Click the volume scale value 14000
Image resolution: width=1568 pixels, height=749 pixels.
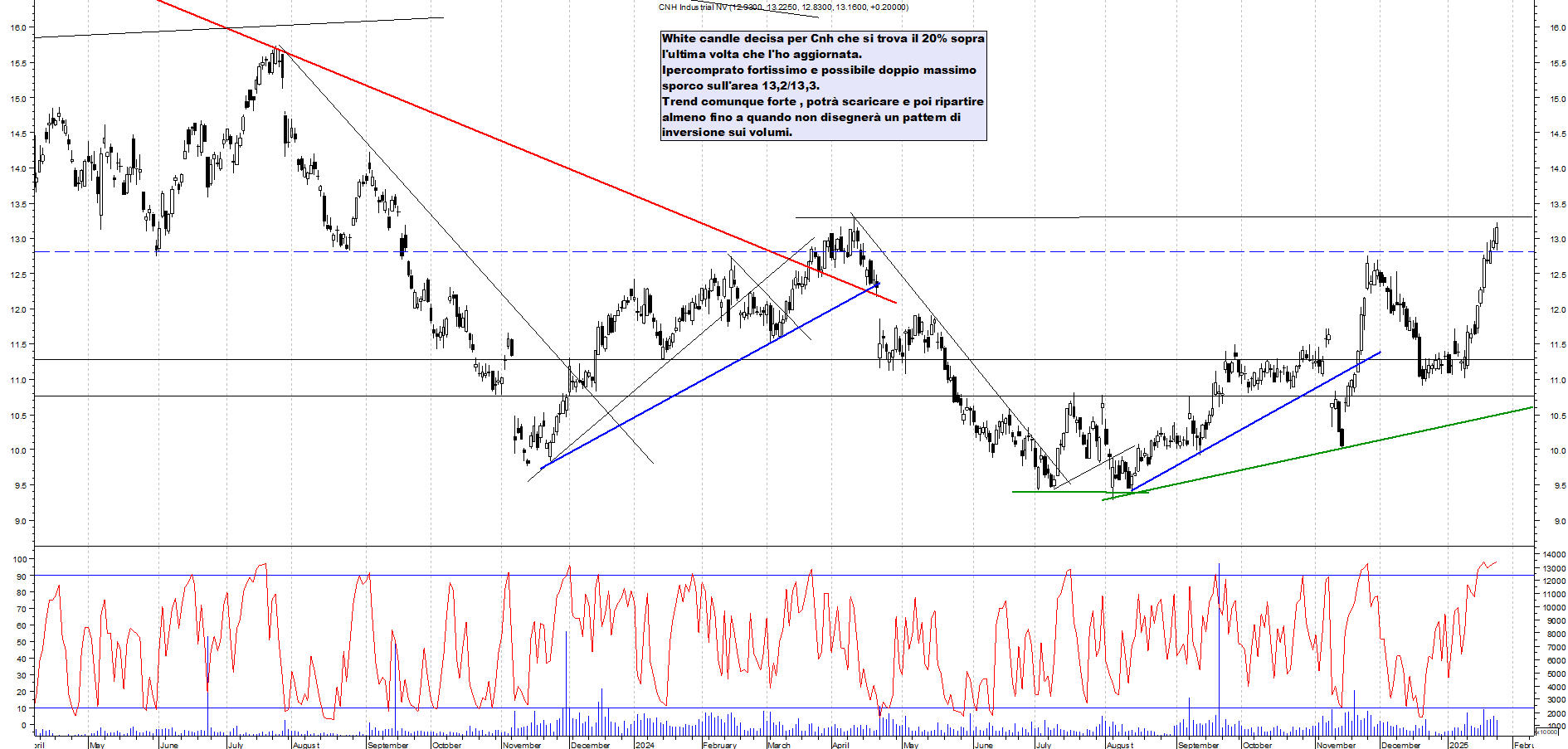pos(1555,554)
